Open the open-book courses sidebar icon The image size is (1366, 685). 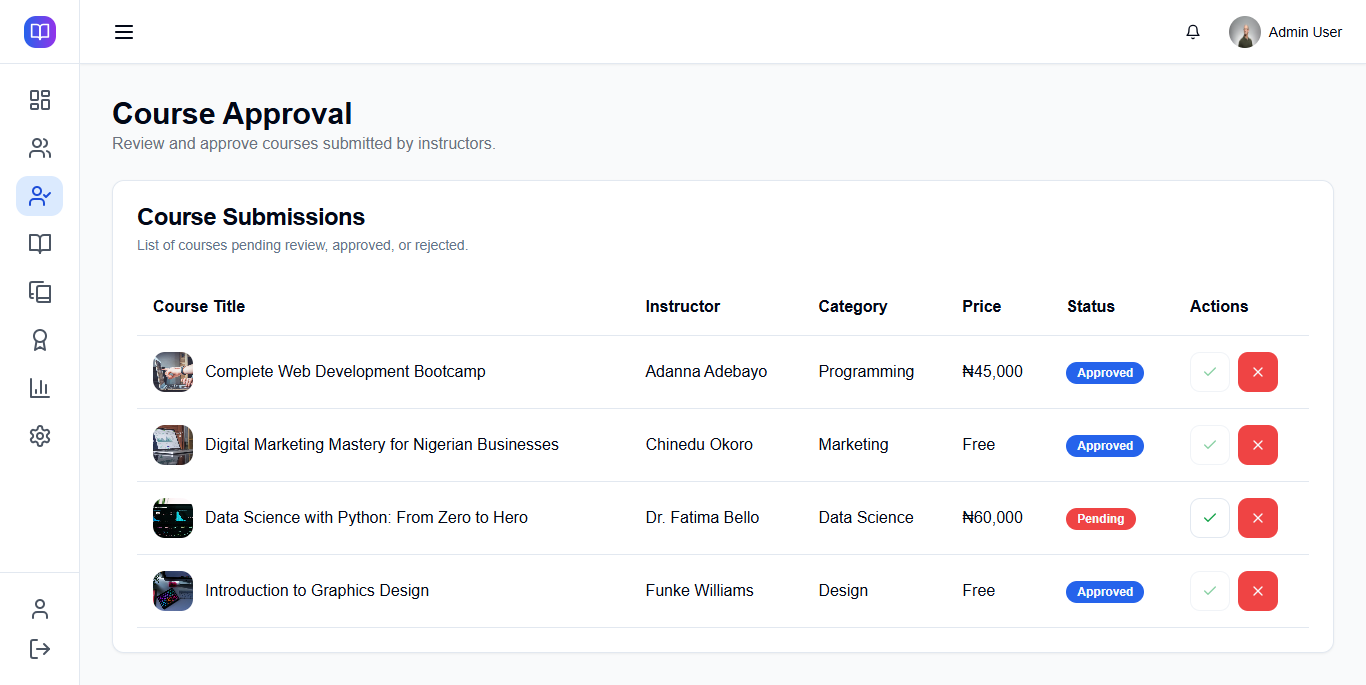(40, 244)
